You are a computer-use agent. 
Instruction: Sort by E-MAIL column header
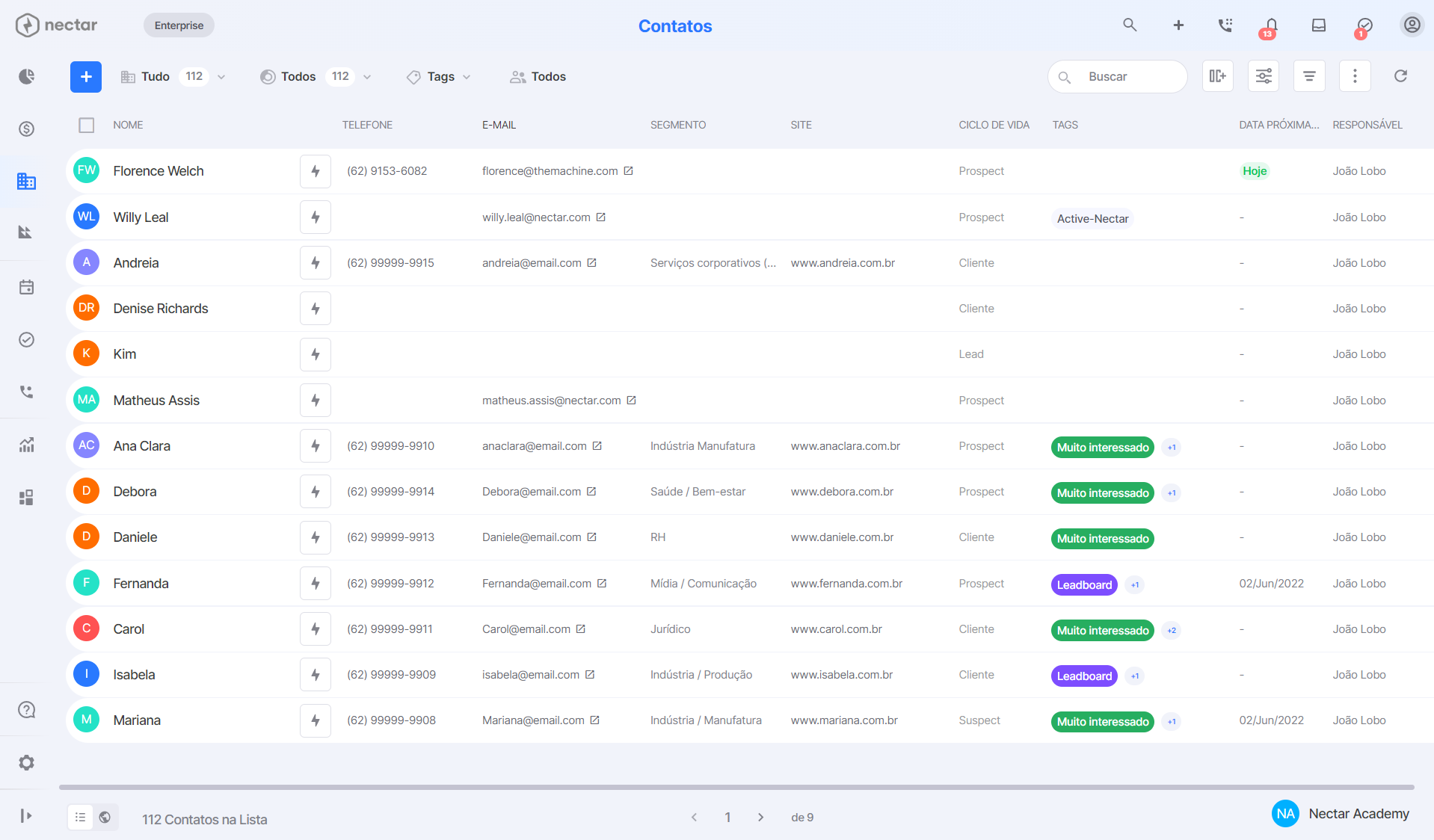(499, 125)
